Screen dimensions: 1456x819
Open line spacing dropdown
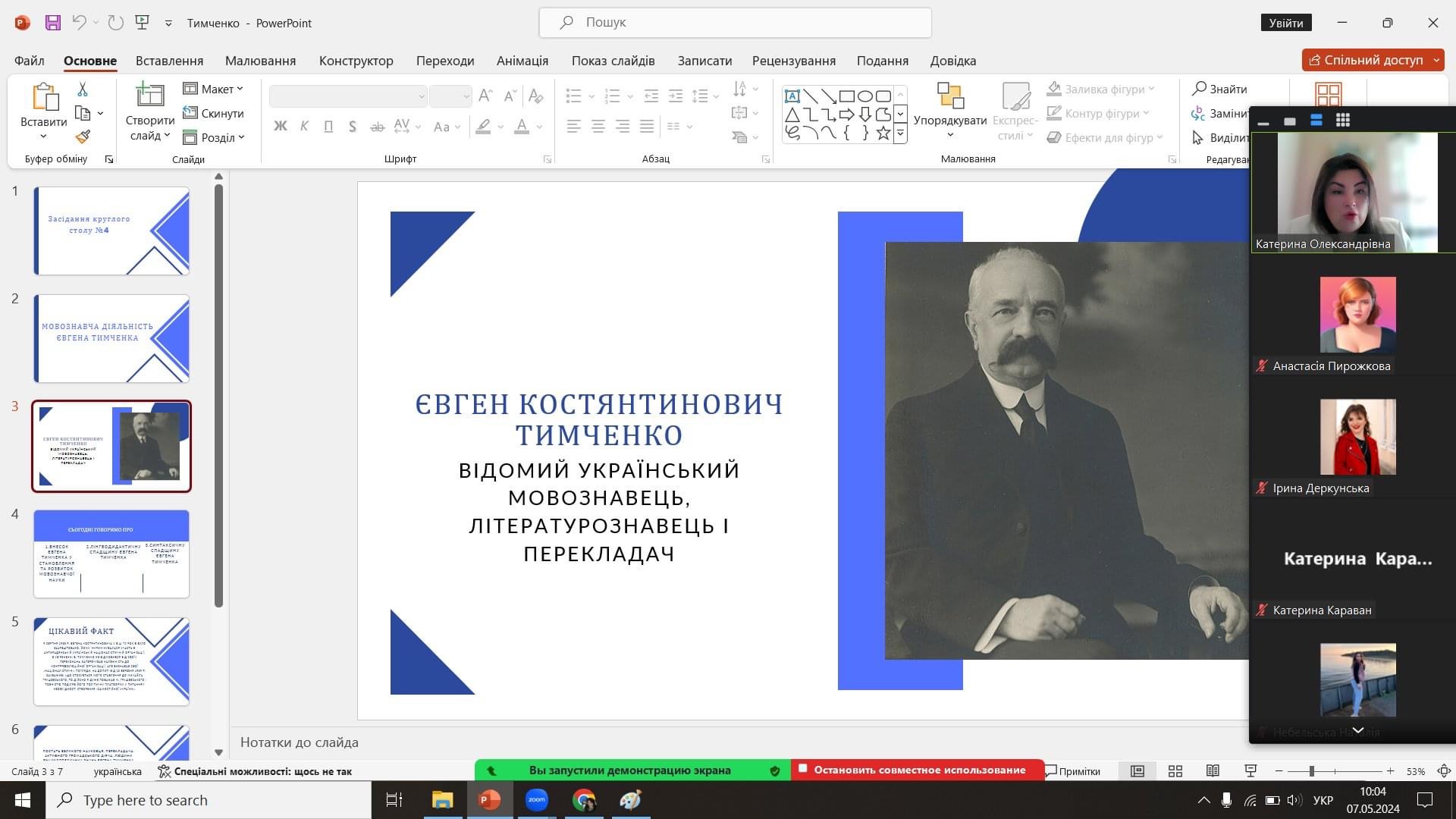(705, 96)
